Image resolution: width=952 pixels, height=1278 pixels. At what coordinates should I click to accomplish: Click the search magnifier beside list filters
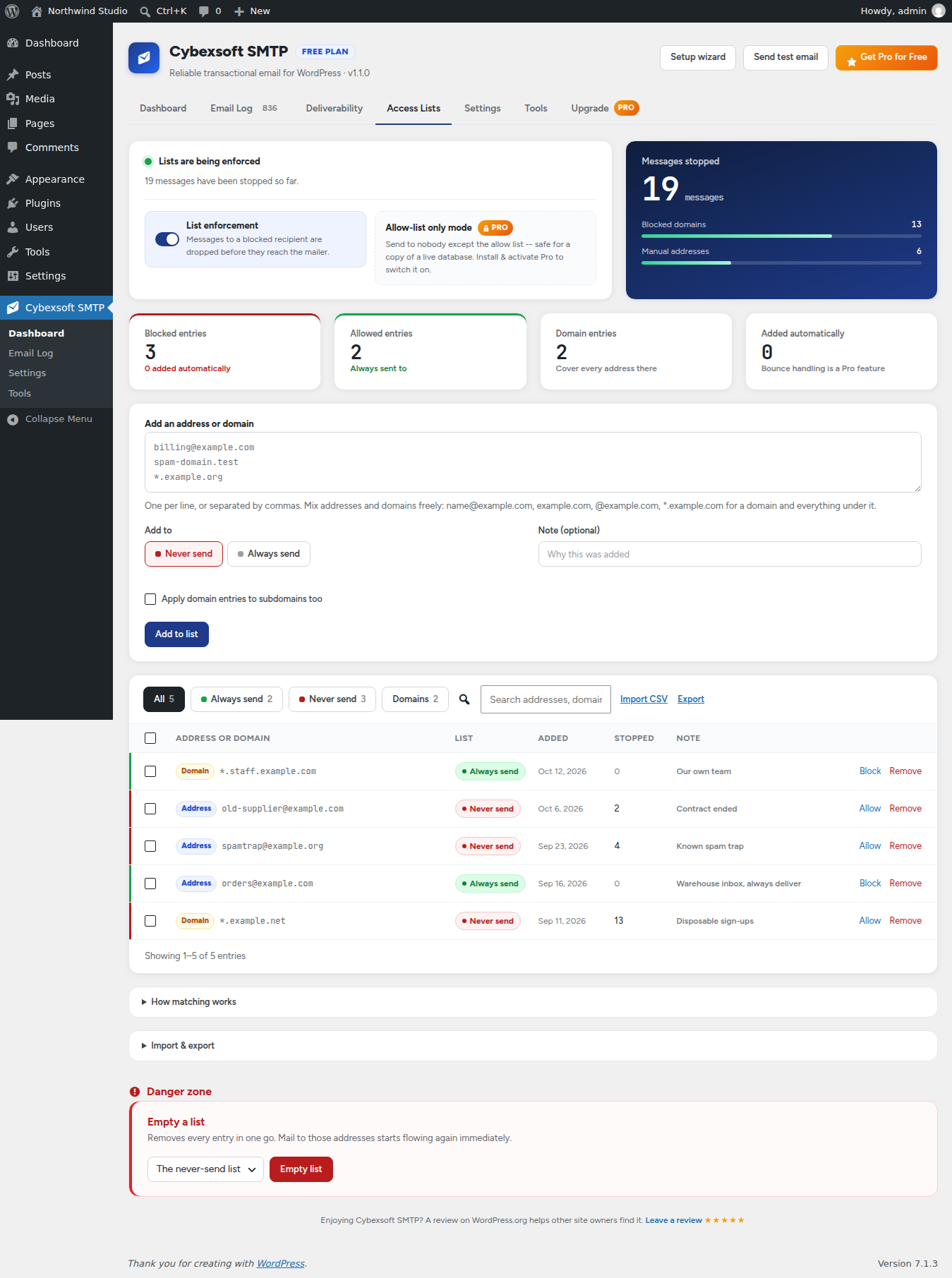464,699
